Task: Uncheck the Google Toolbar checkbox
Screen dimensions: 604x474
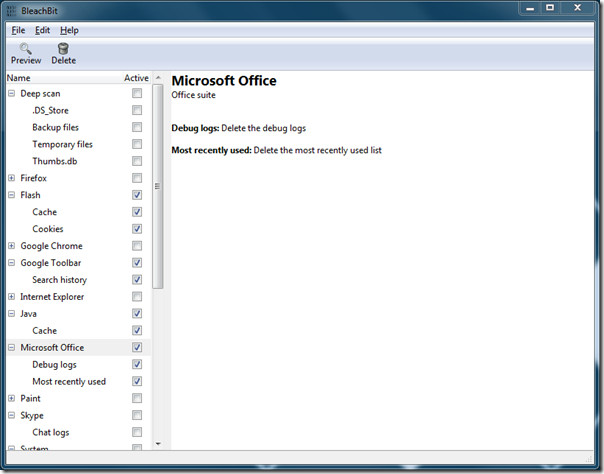Action: (137, 263)
